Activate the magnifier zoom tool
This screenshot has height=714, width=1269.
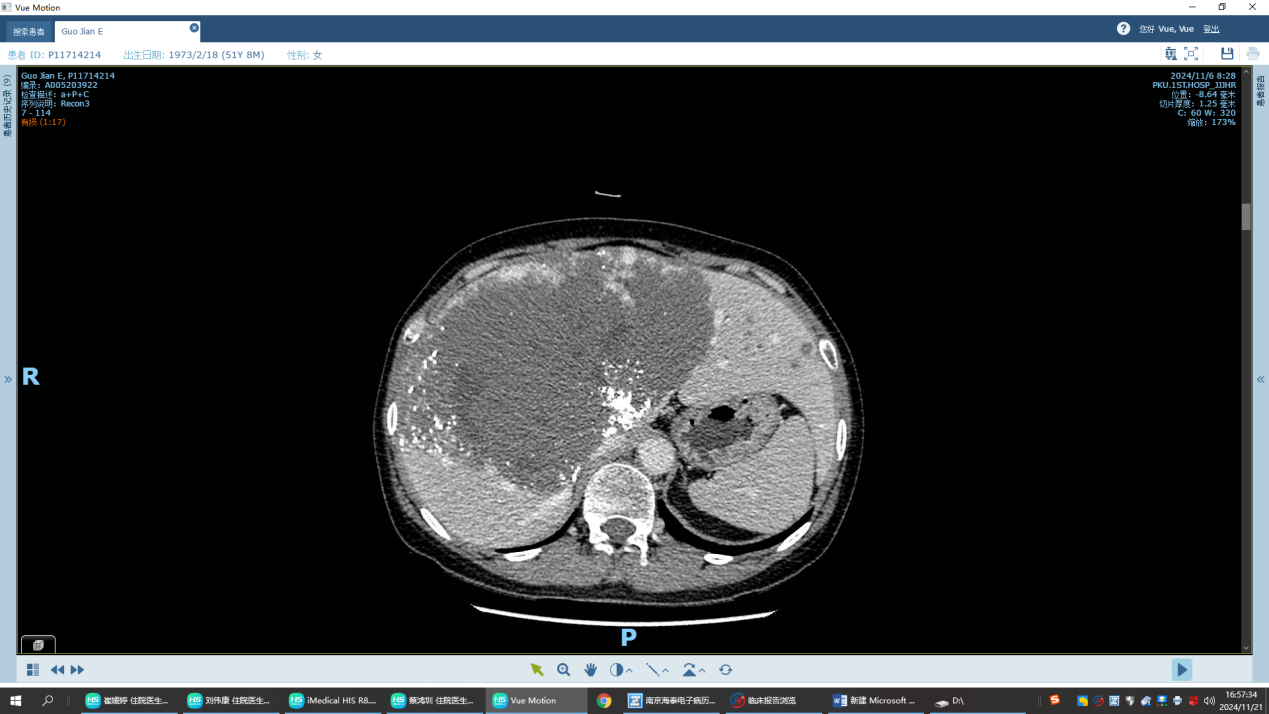564,670
